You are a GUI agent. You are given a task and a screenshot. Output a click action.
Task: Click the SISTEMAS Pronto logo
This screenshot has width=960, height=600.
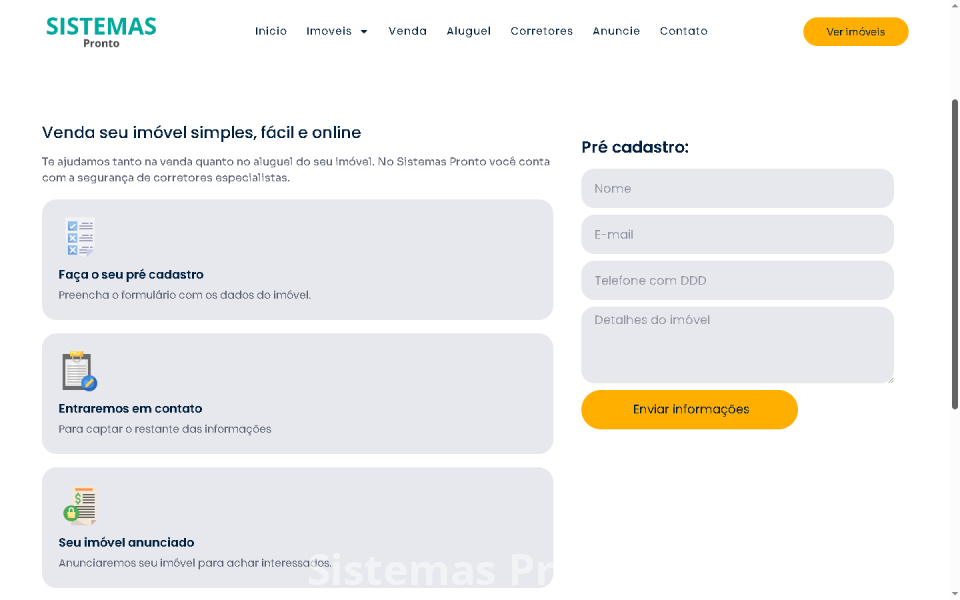100,30
